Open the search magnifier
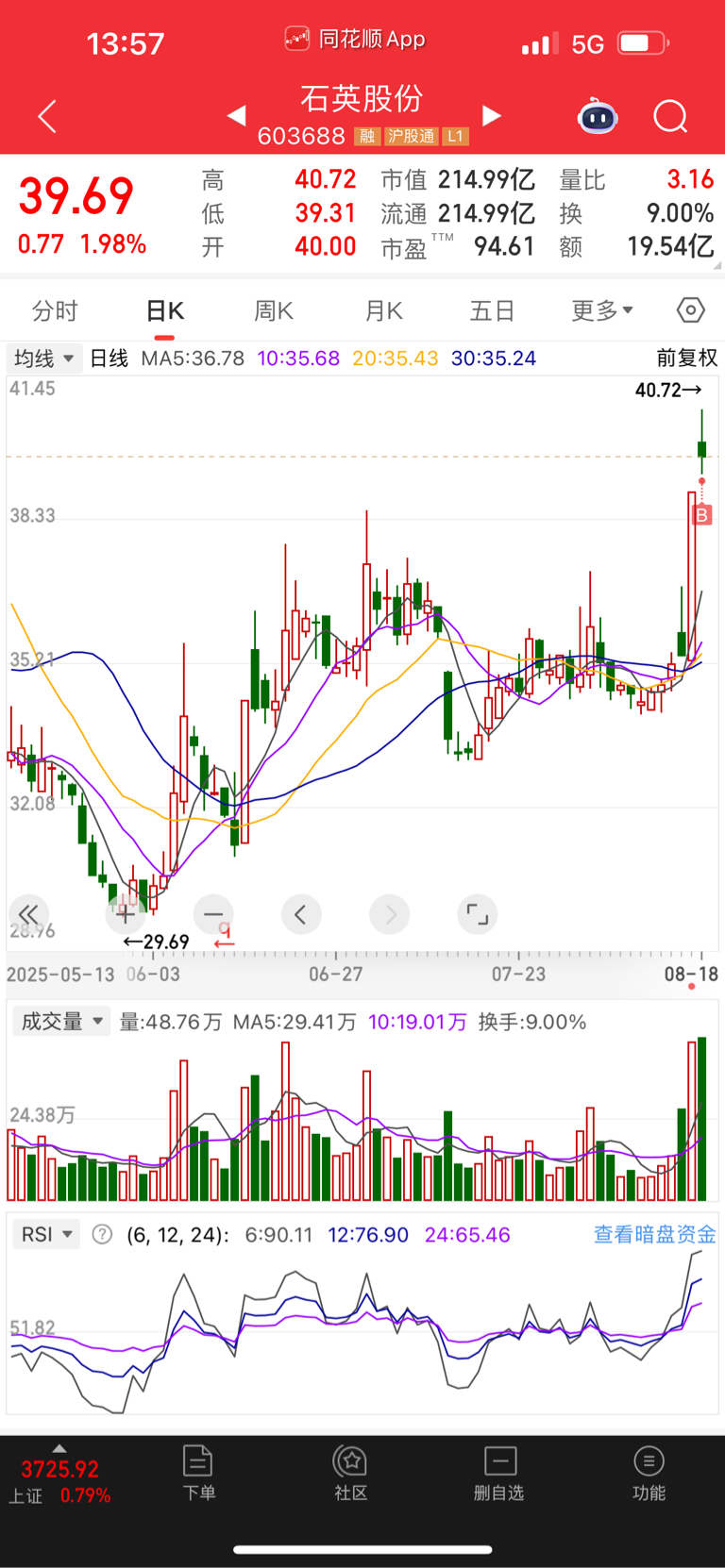This screenshot has width=725, height=1568. tap(670, 117)
